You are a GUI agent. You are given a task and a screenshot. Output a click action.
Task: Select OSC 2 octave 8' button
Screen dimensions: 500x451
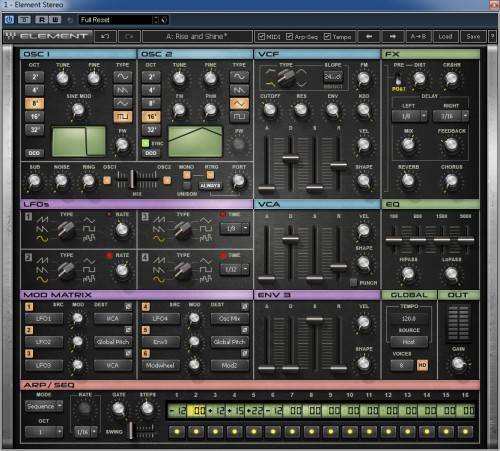(151, 103)
